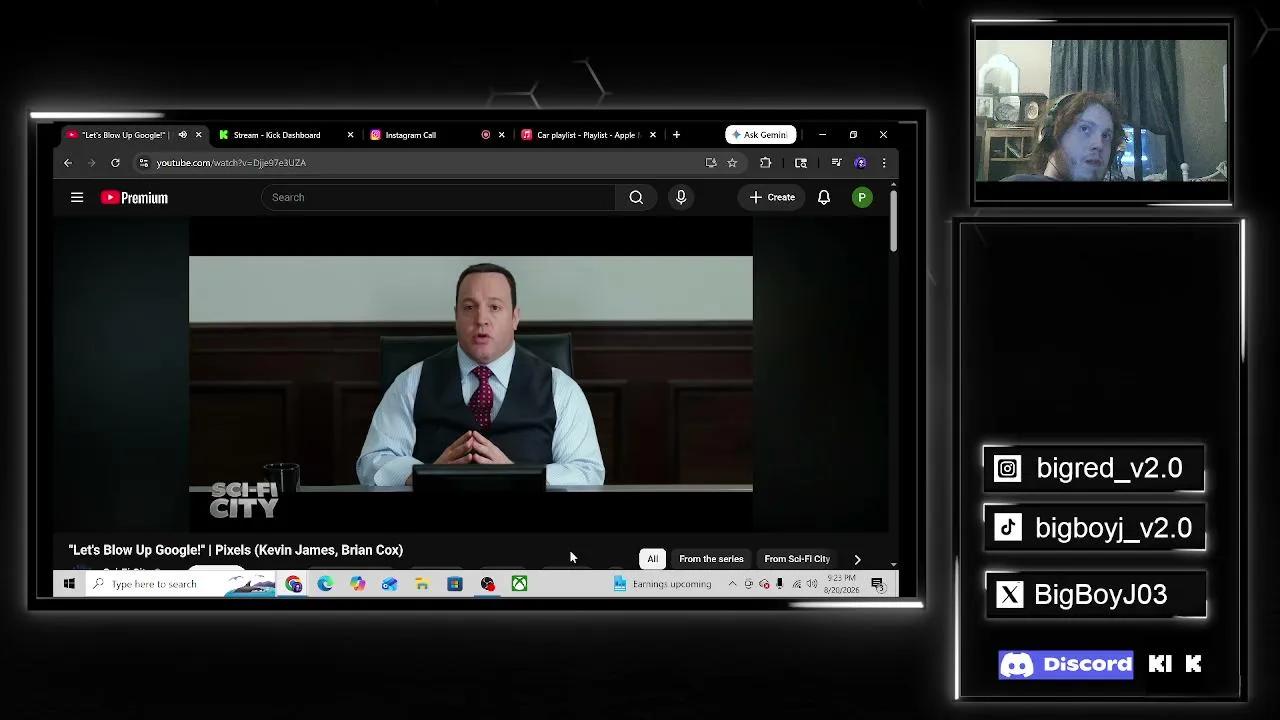The image size is (1280, 720).
Task: Open the Chrome extensions puzzle icon
Action: (766, 162)
